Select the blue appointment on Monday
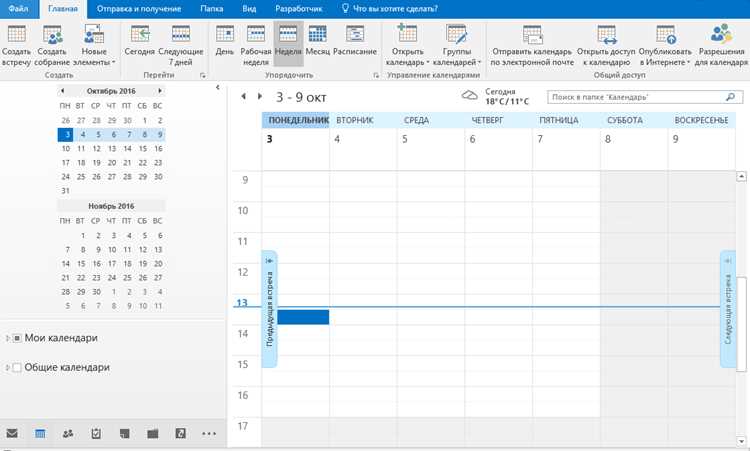Viewport: 750px width, 451px height. (303, 317)
